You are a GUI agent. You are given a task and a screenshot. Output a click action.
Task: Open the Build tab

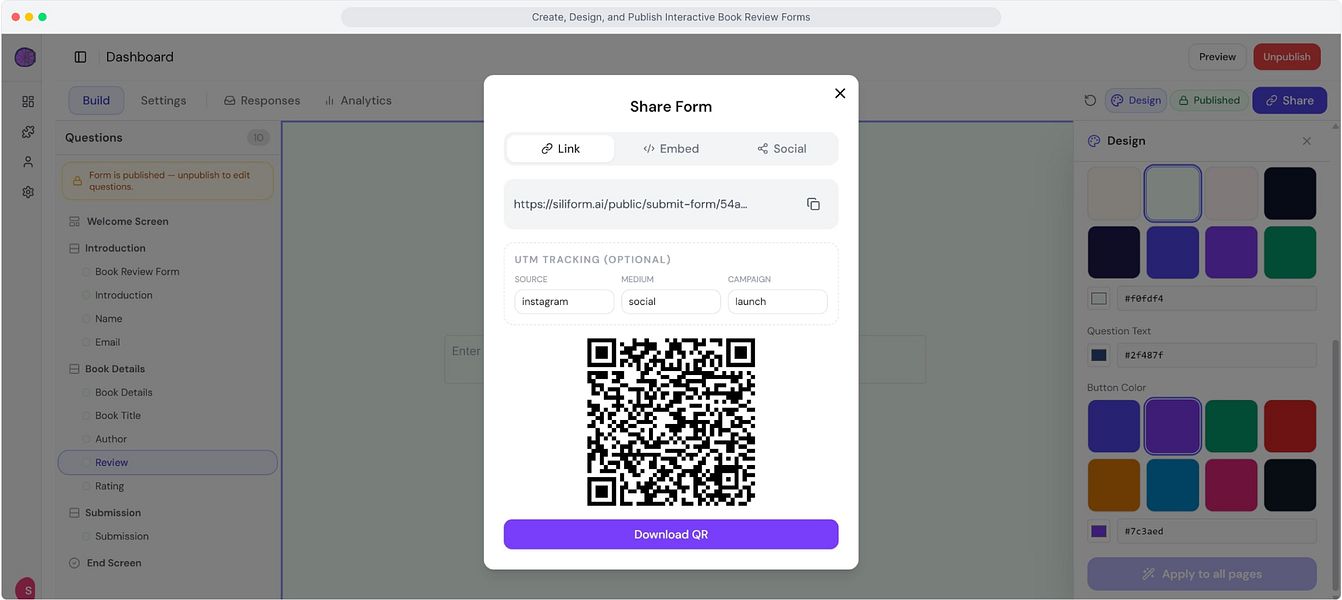point(96,100)
